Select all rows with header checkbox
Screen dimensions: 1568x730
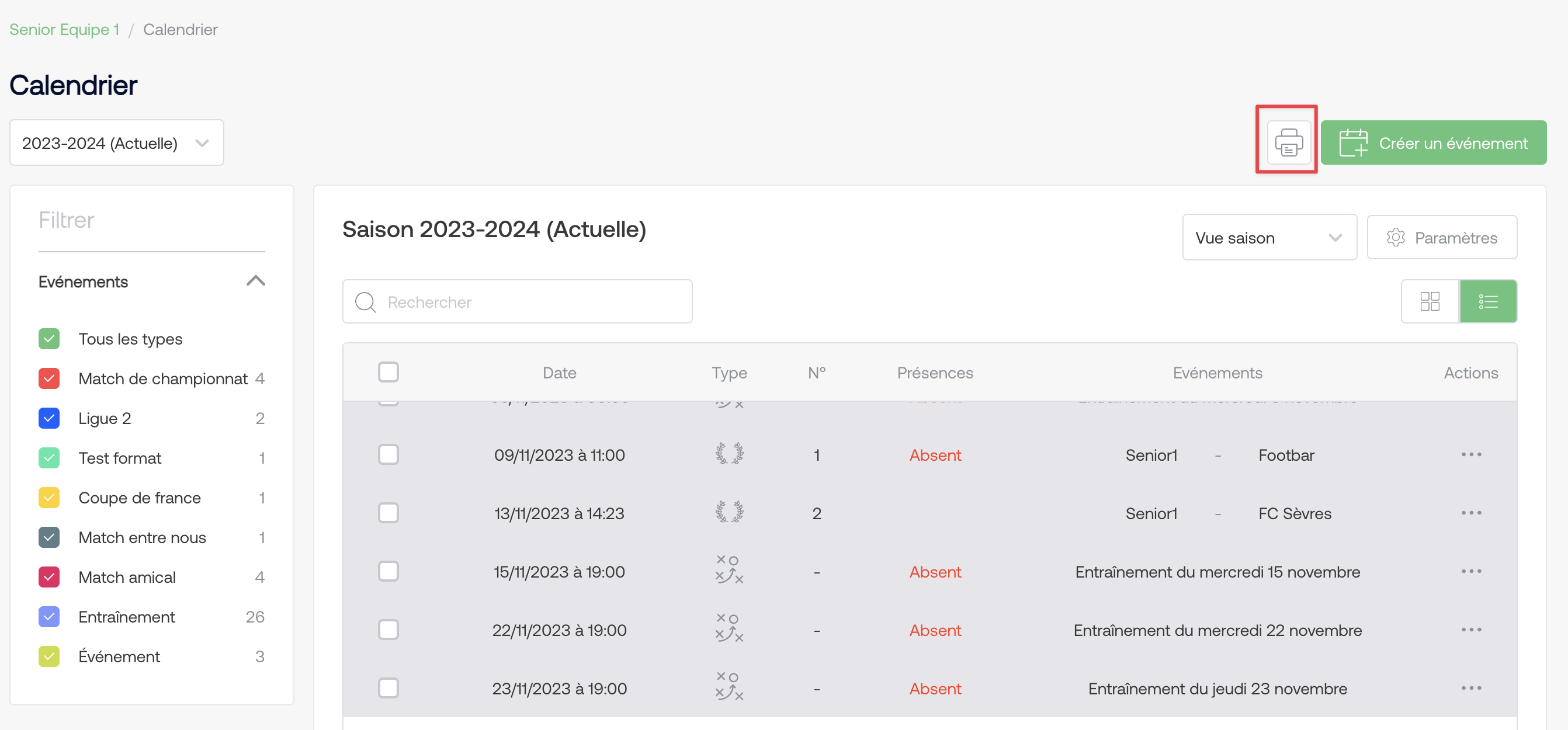point(388,371)
